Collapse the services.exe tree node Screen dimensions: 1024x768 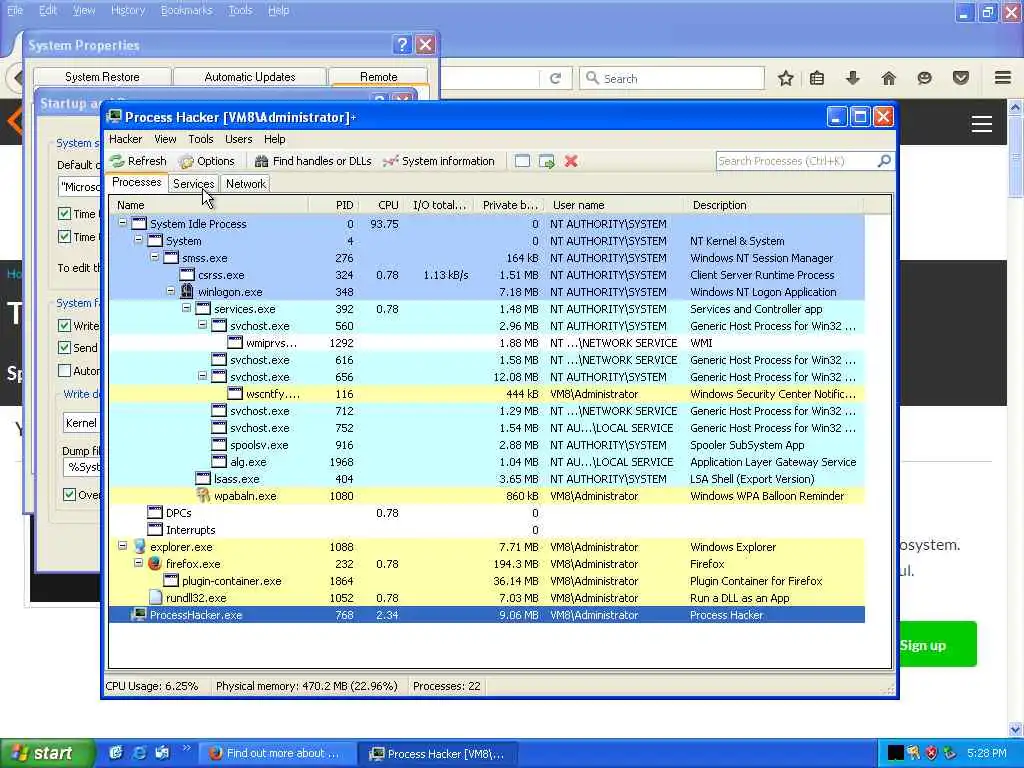click(x=186, y=308)
